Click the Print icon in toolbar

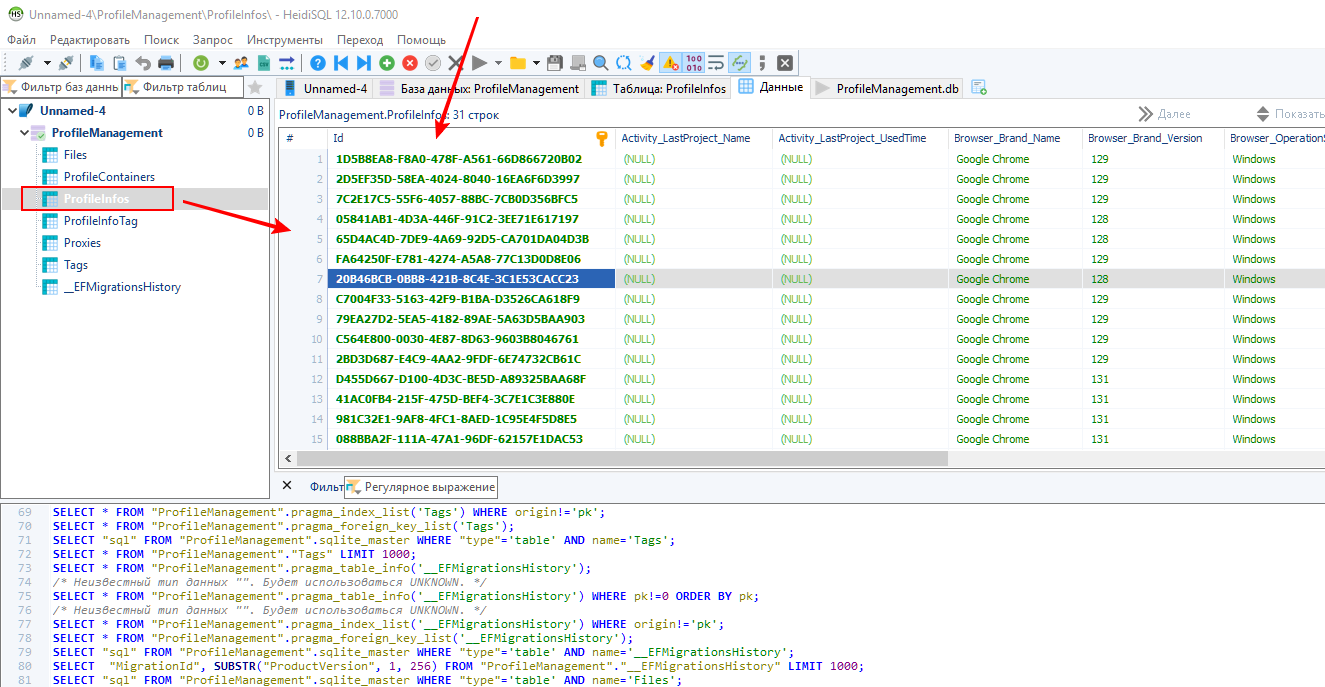(166, 63)
